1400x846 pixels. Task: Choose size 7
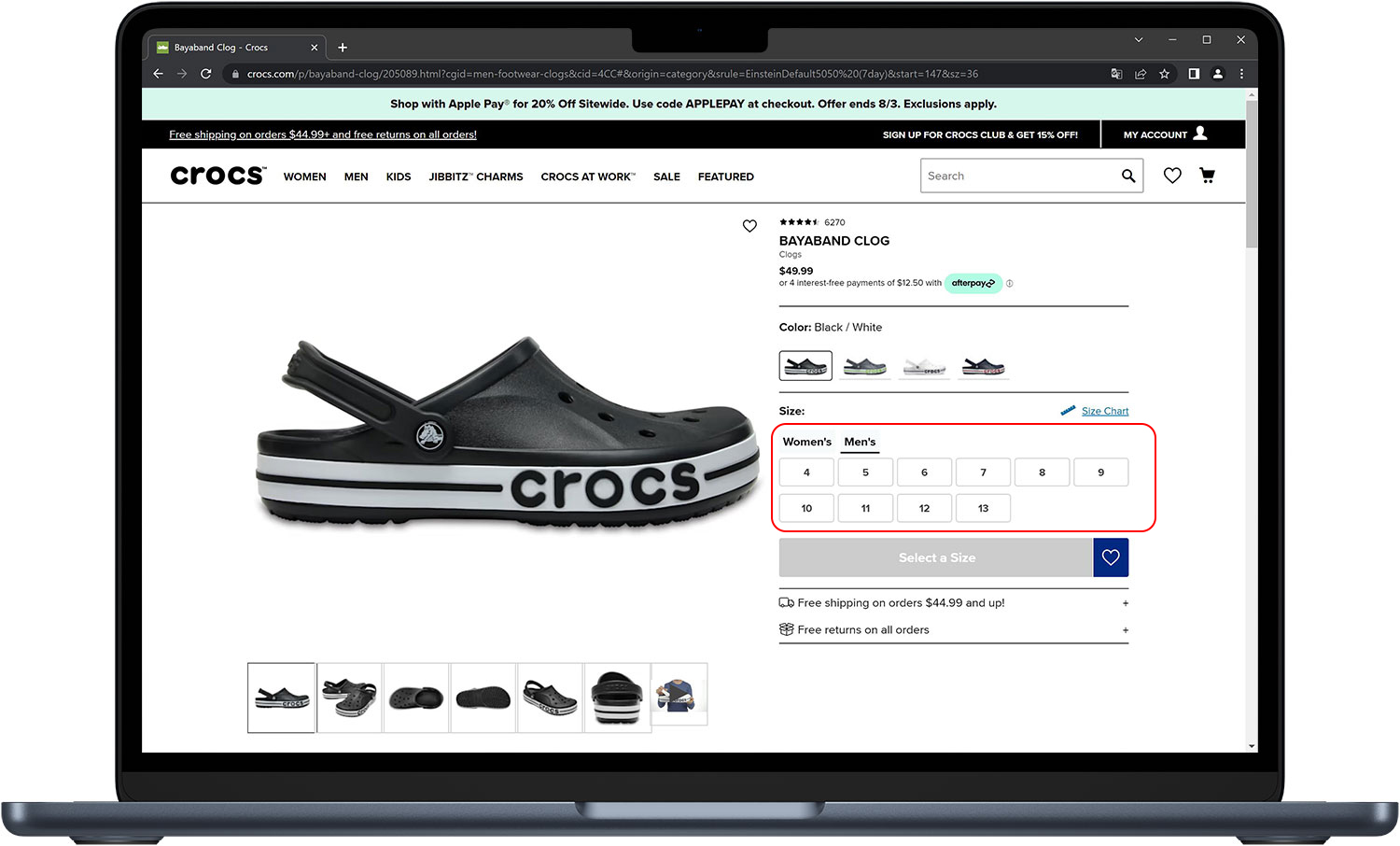pyautogui.click(x=983, y=472)
